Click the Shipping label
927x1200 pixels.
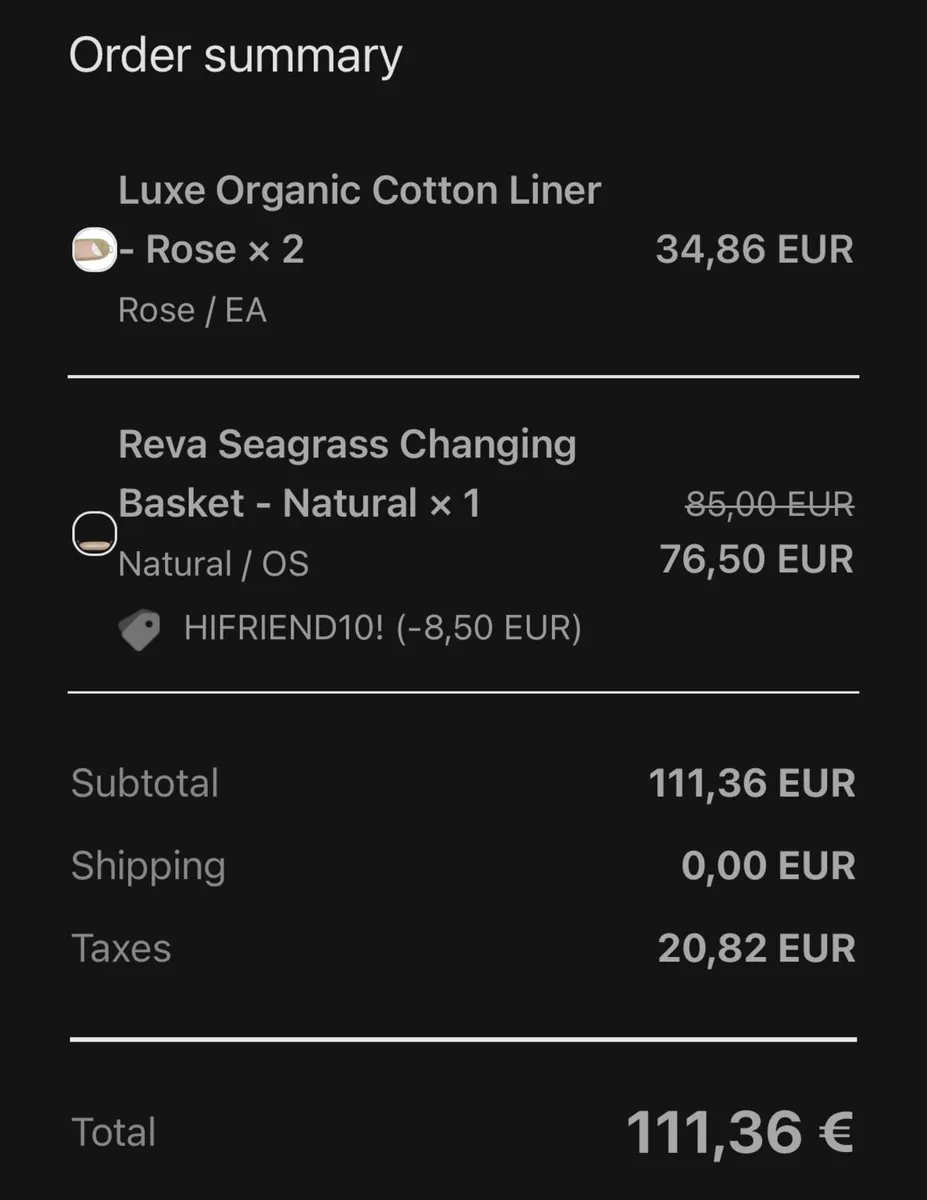[148, 866]
